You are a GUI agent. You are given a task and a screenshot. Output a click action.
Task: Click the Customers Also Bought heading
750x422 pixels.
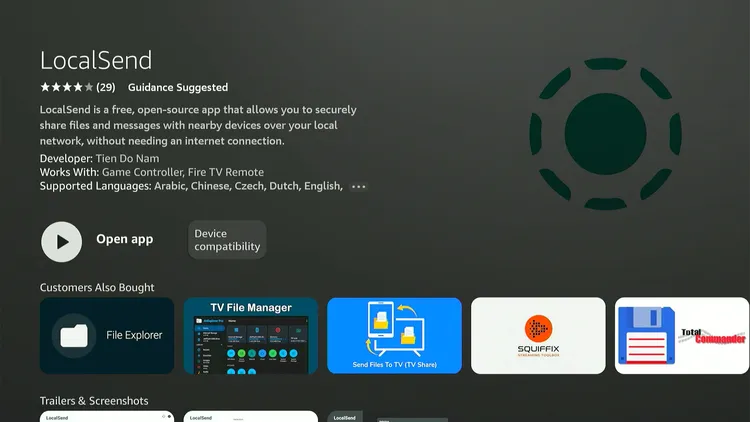coord(97,287)
